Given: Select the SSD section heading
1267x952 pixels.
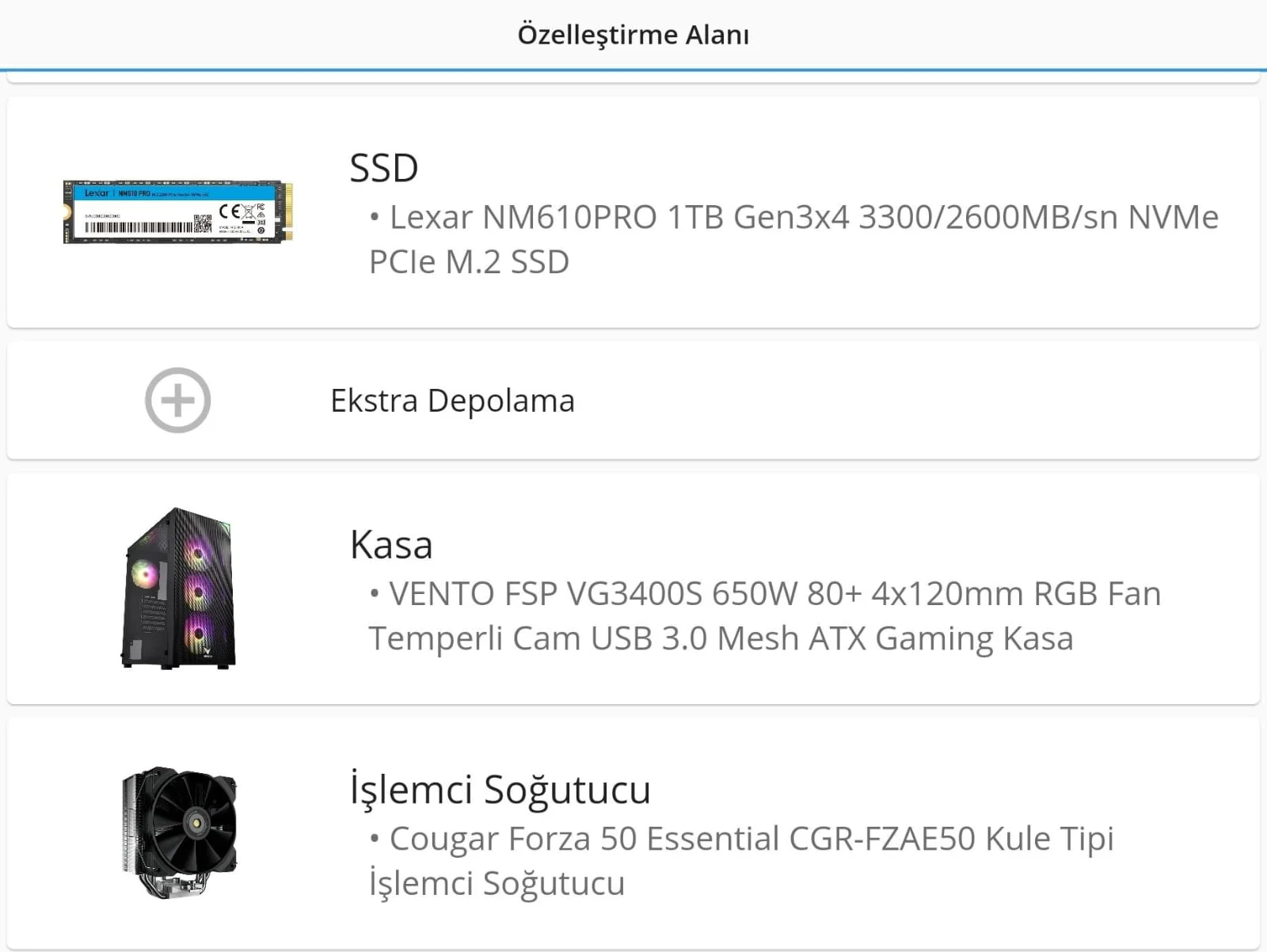Looking at the screenshot, I should coord(384,168).
